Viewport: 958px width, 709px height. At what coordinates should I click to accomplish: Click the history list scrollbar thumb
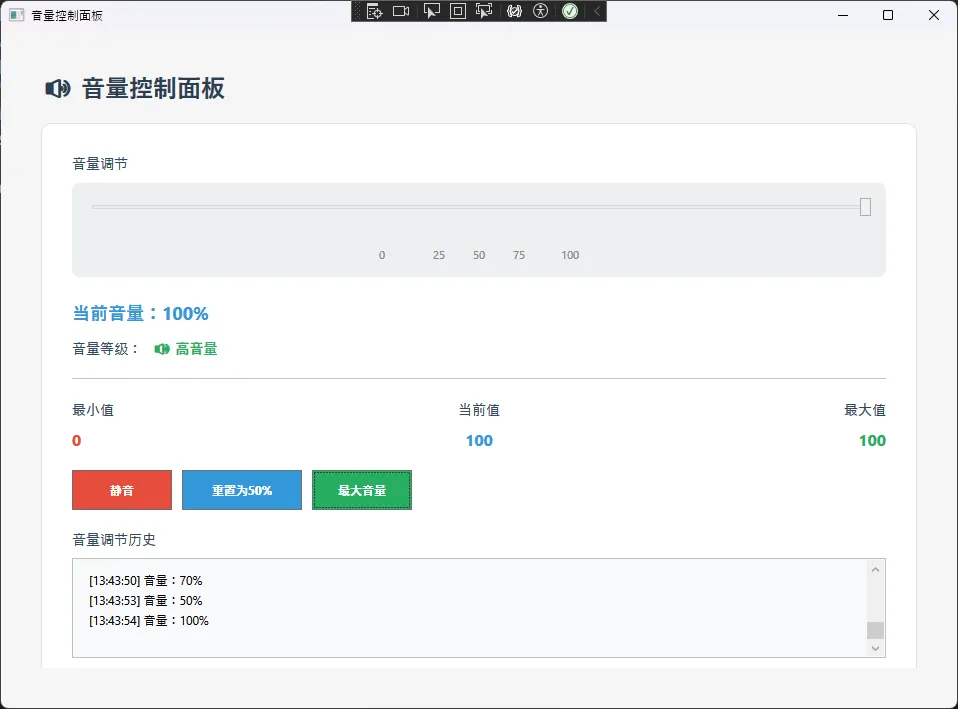pyautogui.click(x=875, y=630)
